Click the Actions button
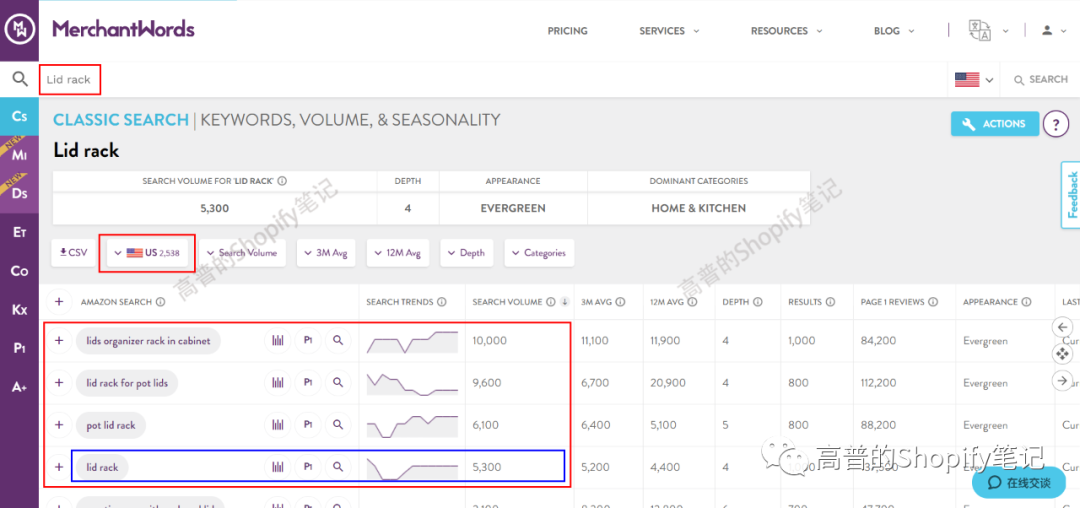This screenshot has height=508, width=1080. pos(994,124)
